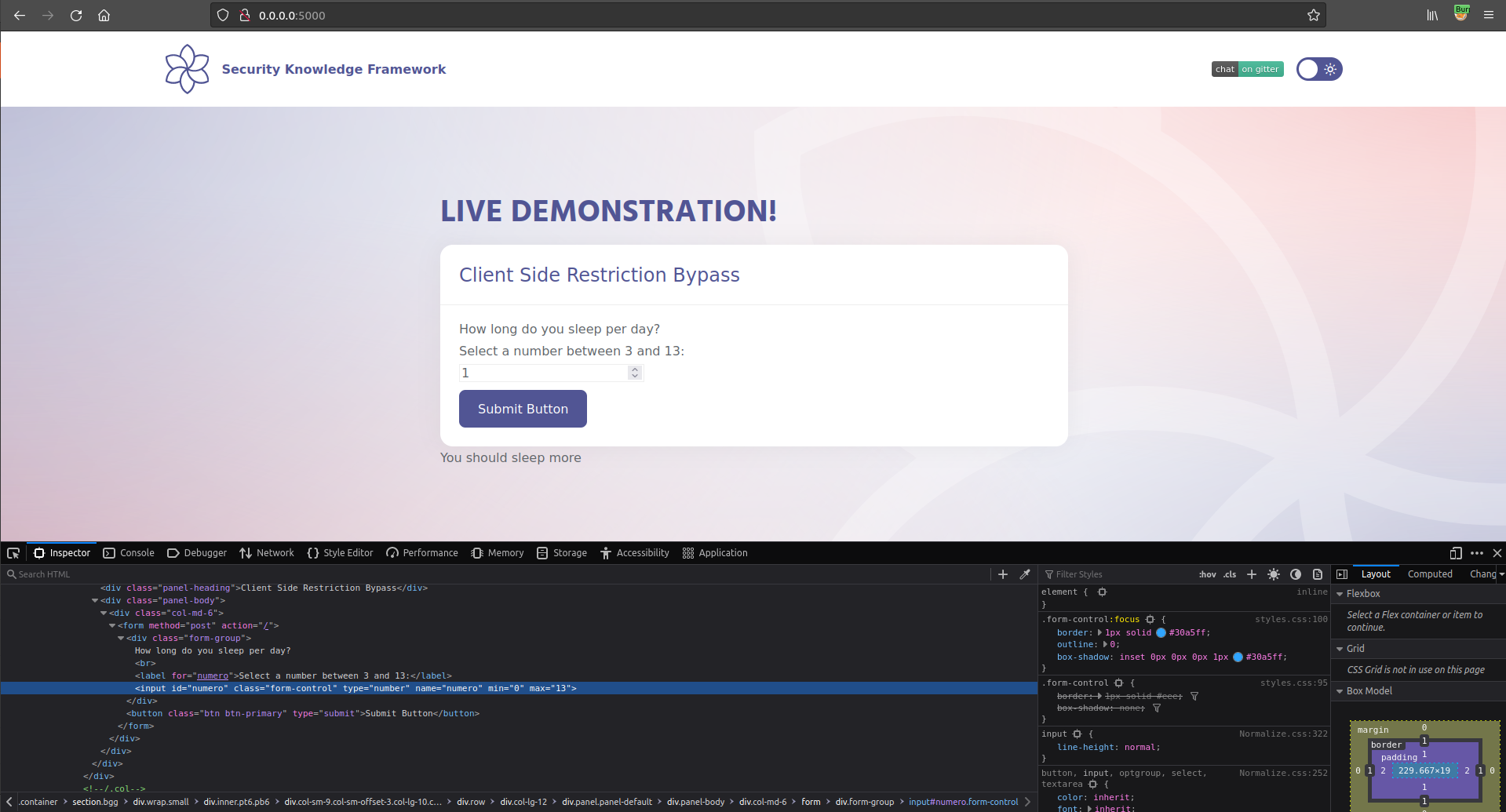1506x812 pixels.
Task: Click the Submit Button
Action: click(x=523, y=409)
